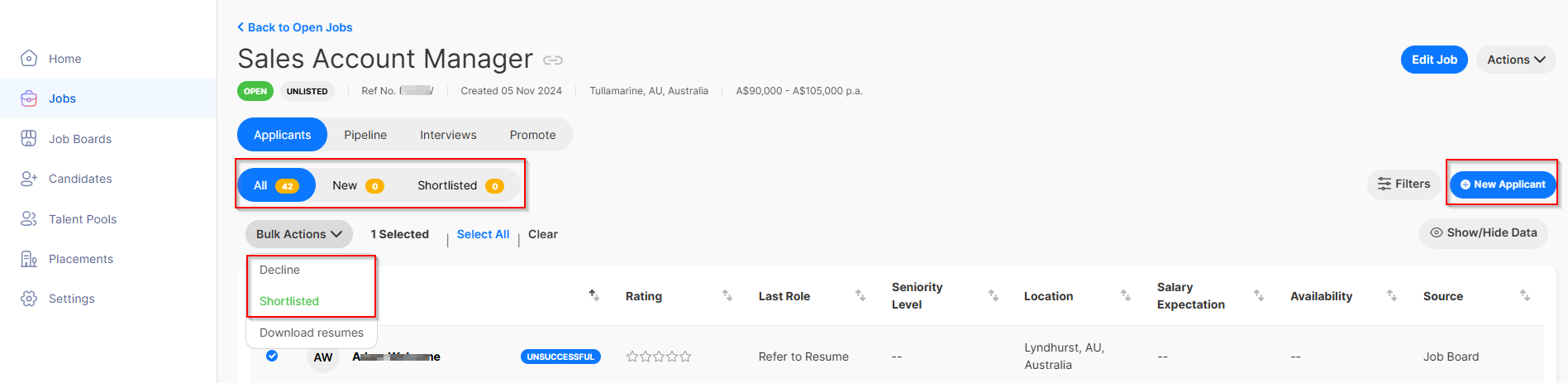
Task: Switch to the Pipeline tab
Action: pyautogui.click(x=365, y=135)
